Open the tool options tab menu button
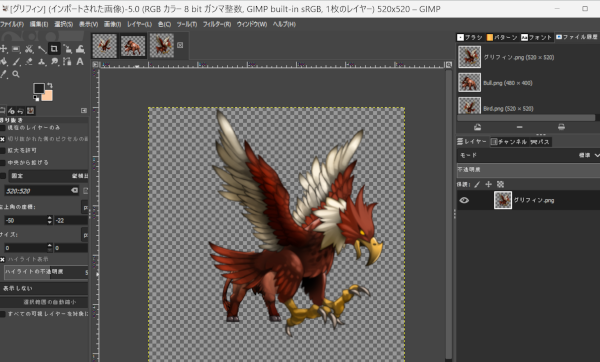 (84, 111)
